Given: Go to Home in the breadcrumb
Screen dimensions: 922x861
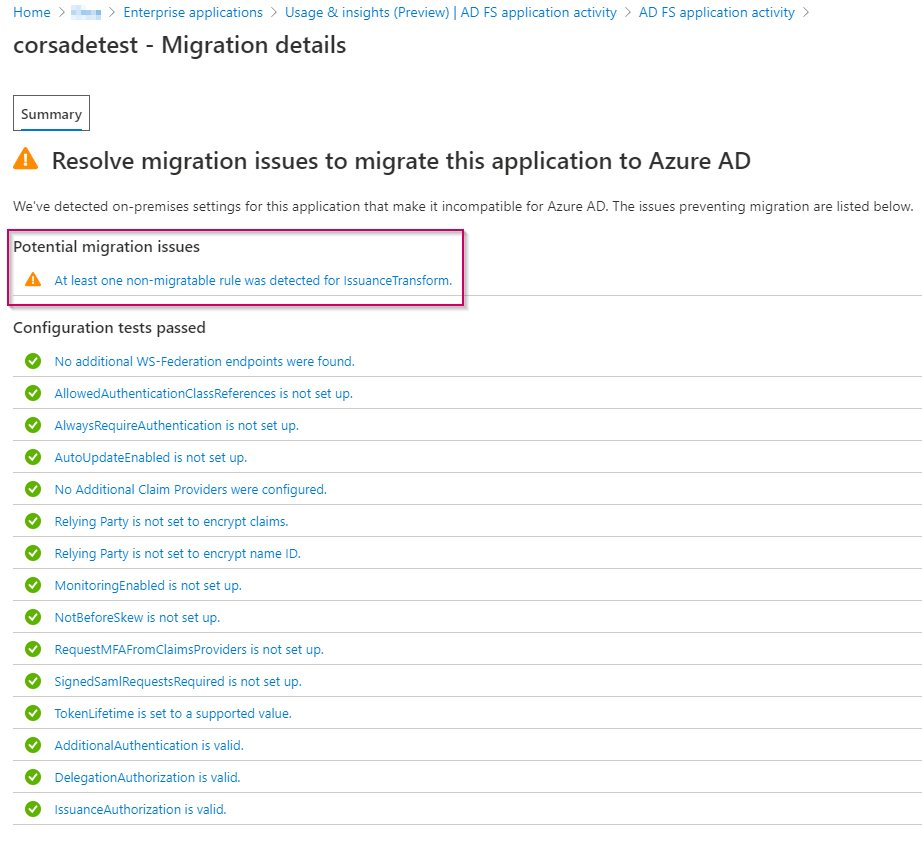Looking at the screenshot, I should (31, 13).
